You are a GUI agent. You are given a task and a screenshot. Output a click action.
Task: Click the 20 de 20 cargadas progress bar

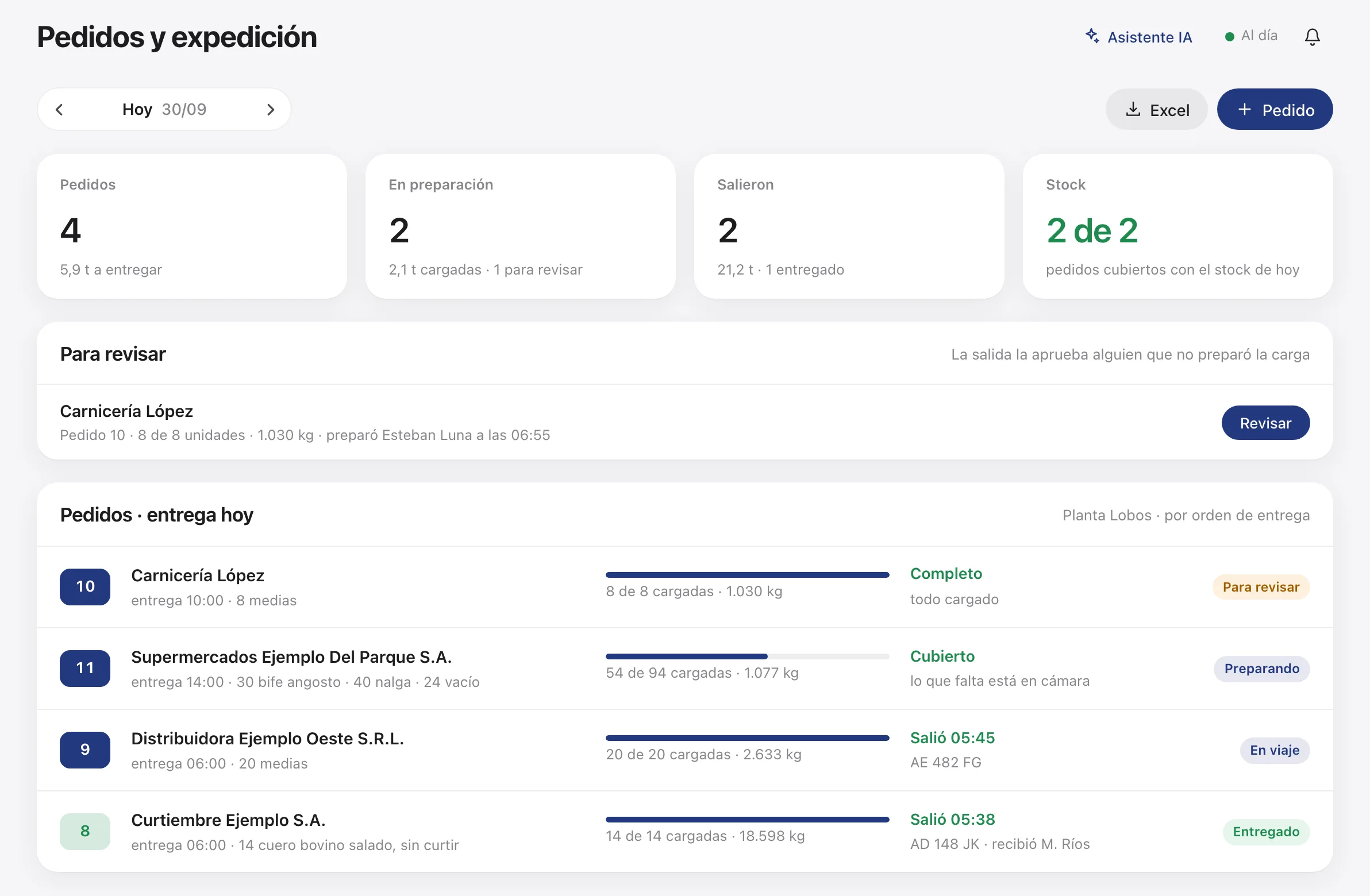747,738
